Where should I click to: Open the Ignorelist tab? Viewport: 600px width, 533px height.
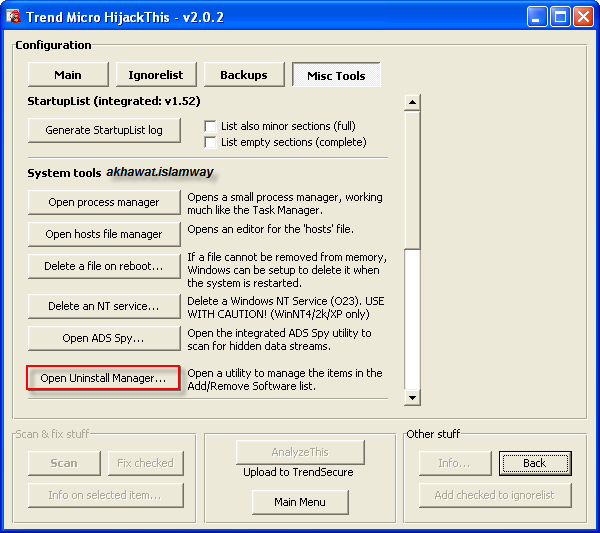(x=156, y=75)
